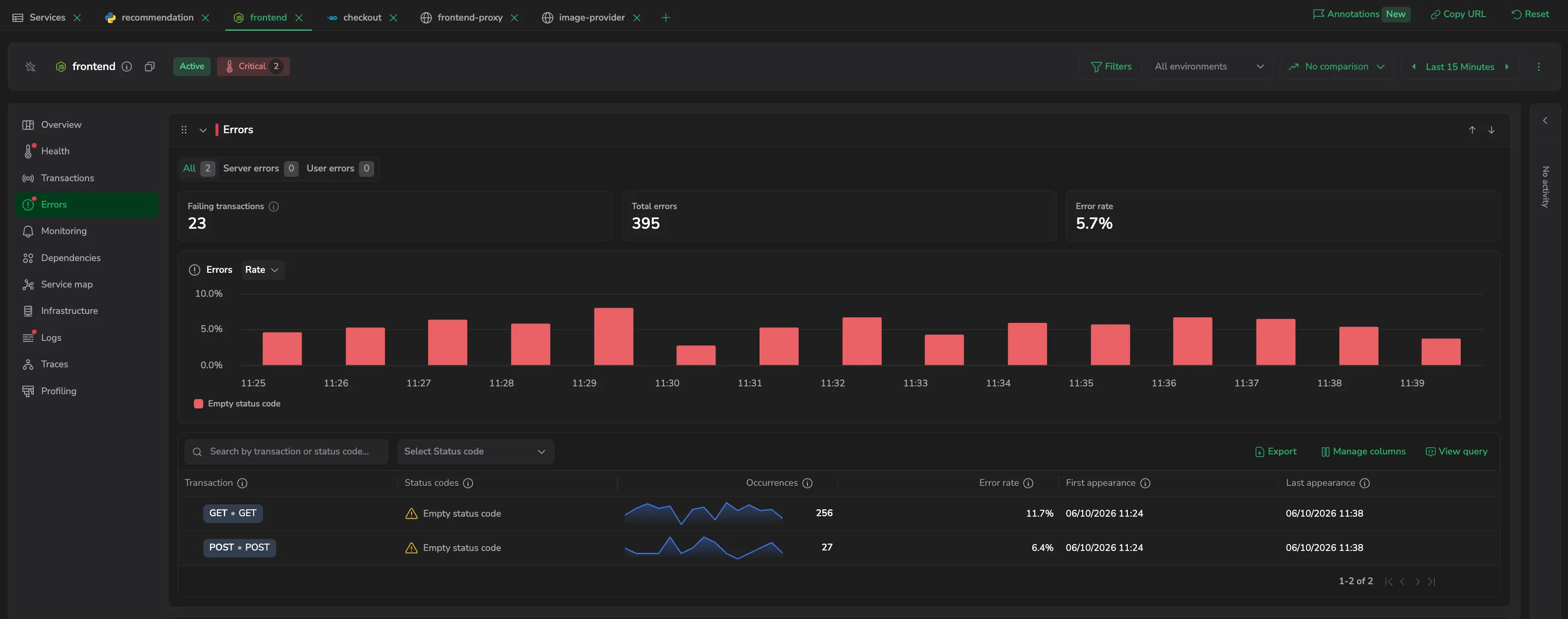Open Transactions in the sidebar

coord(87,178)
